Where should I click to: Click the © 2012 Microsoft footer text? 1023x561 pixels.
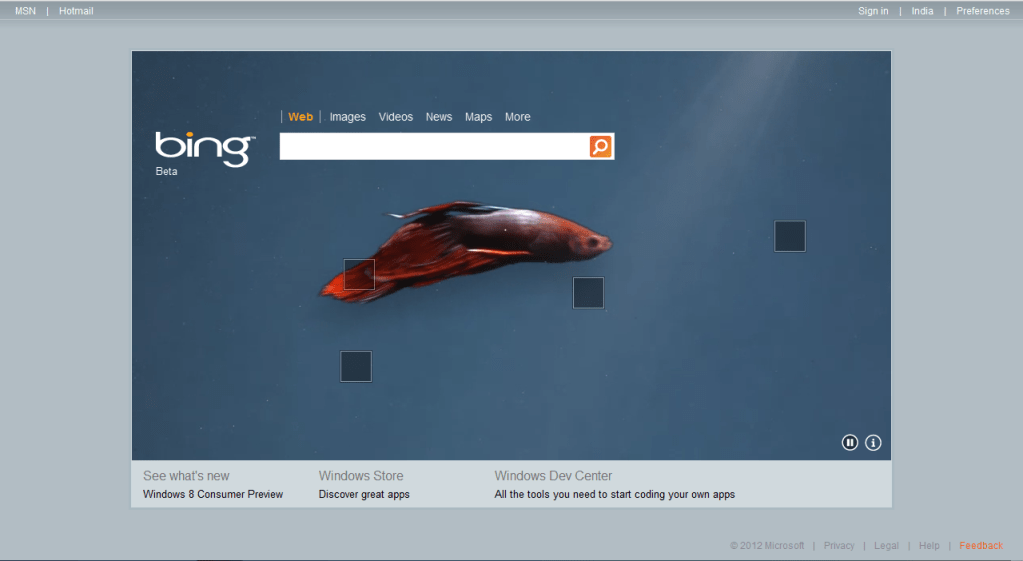point(767,546)
